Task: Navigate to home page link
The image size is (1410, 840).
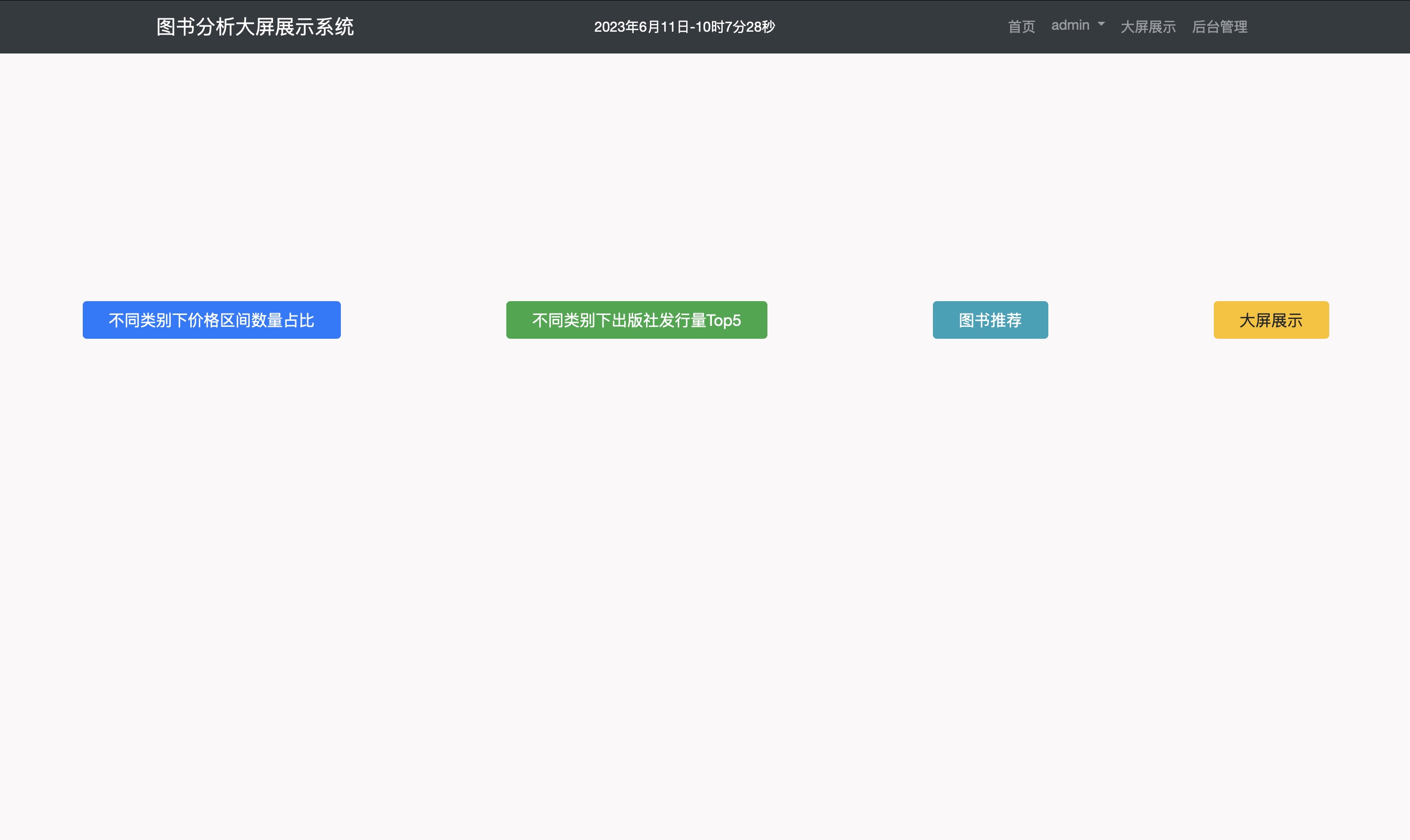Action: pyautogui.click(x=1021, y=27)
